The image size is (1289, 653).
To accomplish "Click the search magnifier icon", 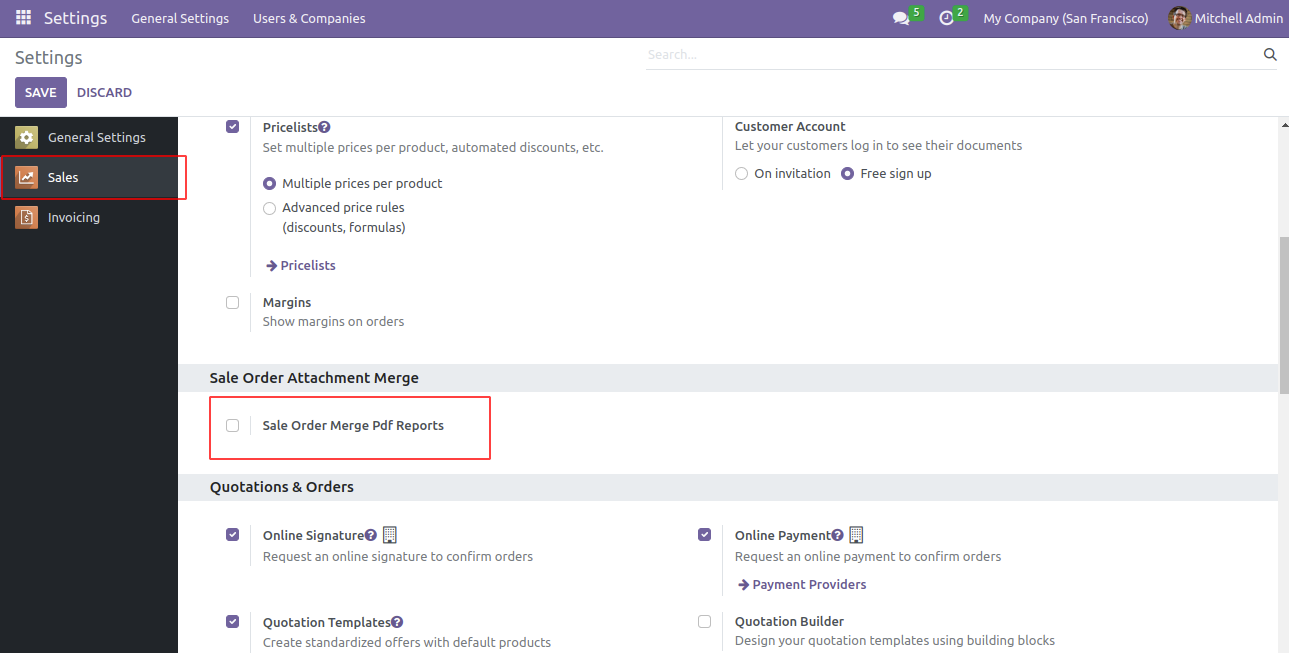I will click(x=1270, y=54).
